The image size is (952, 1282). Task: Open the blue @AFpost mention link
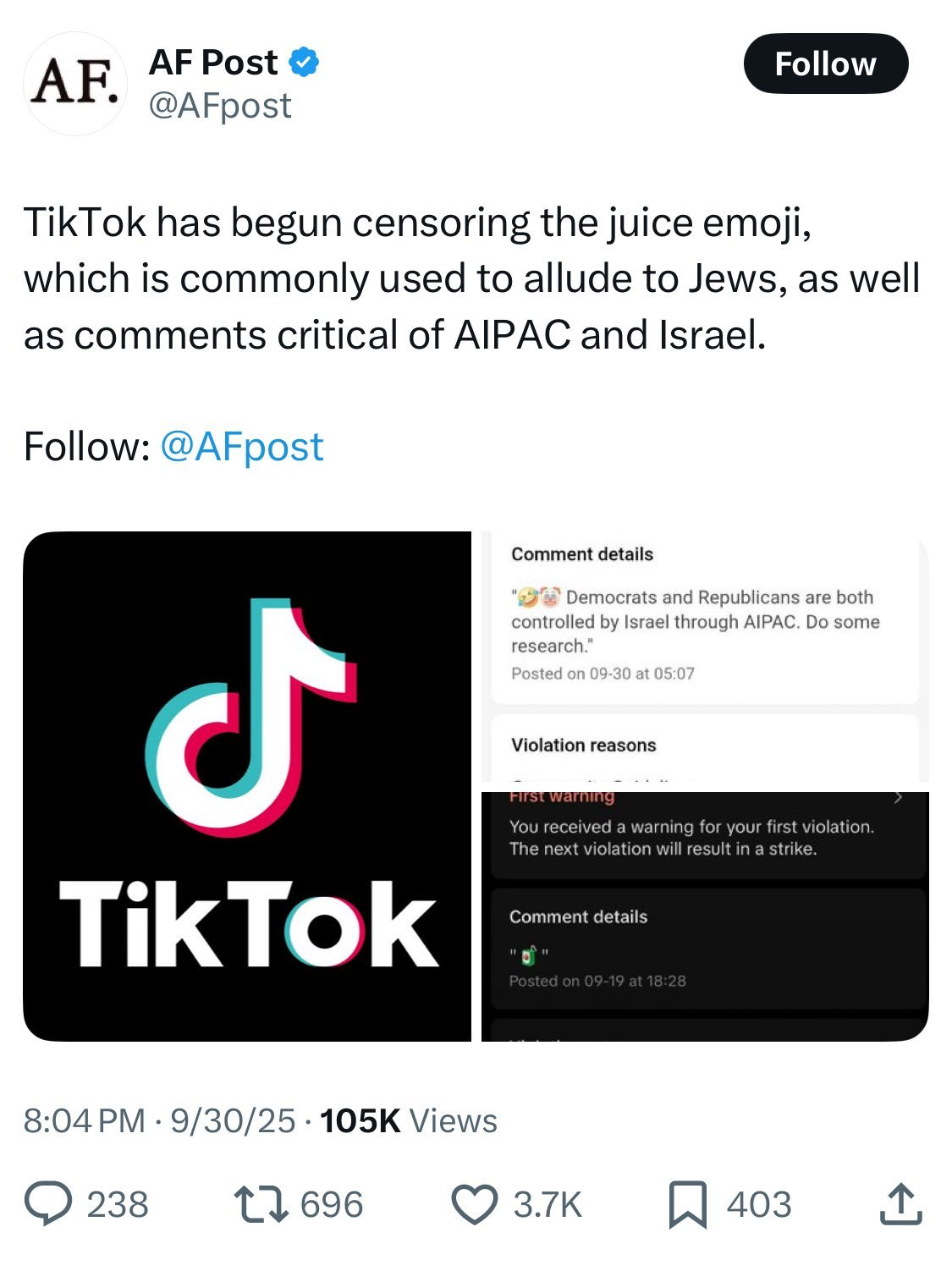241,446
